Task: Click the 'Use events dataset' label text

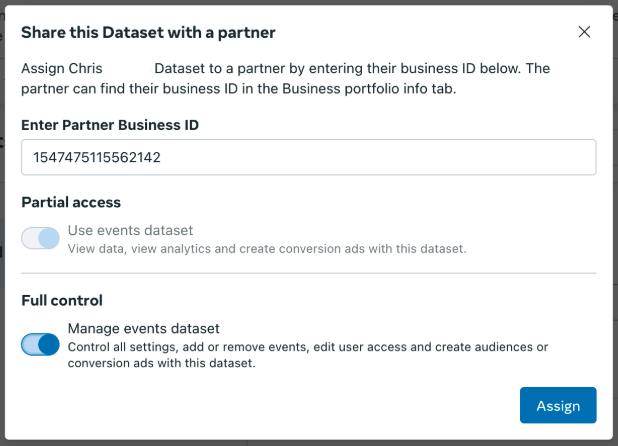Action: point(130,230)
